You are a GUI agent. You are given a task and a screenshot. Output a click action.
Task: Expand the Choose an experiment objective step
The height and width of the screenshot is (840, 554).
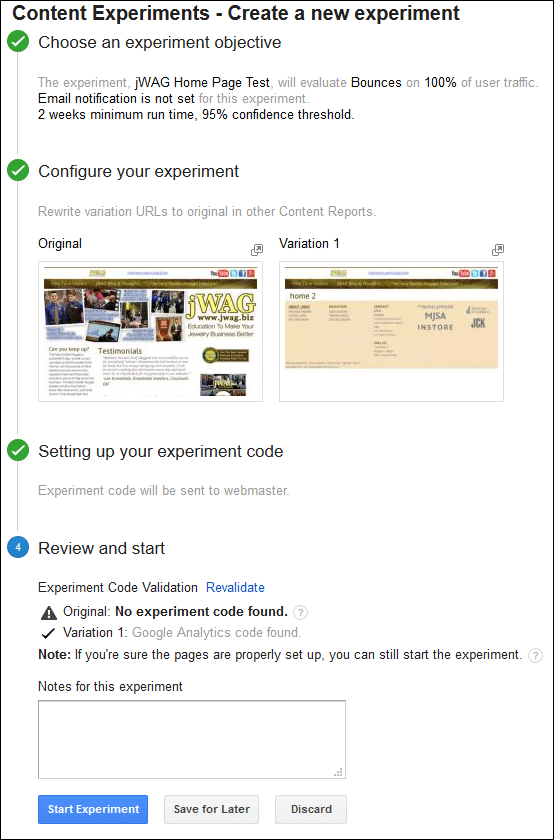click(160, 42)
